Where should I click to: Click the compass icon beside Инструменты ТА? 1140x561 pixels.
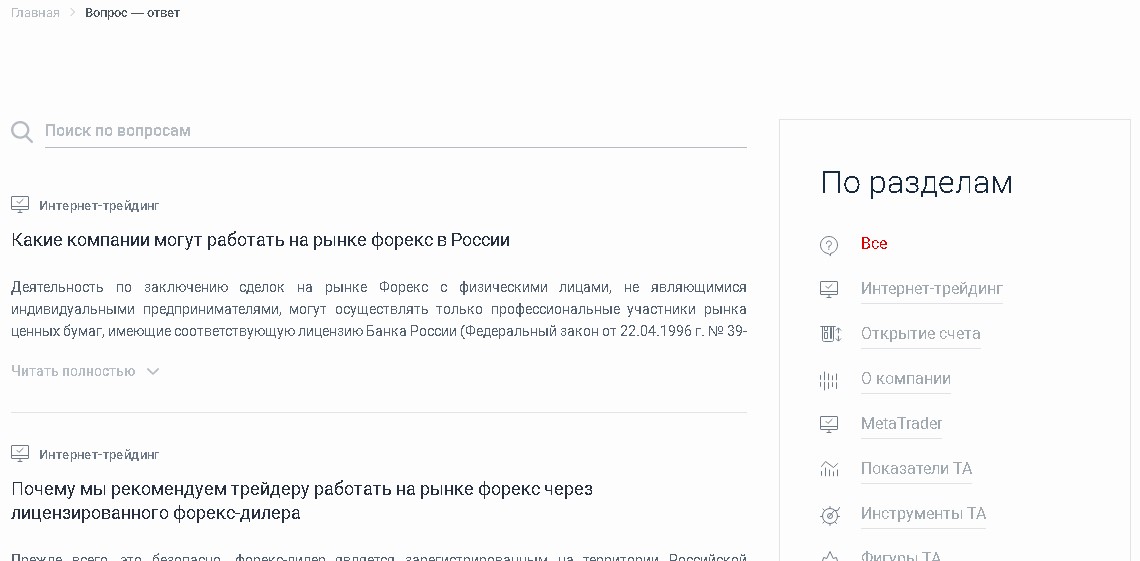(829, 515)
